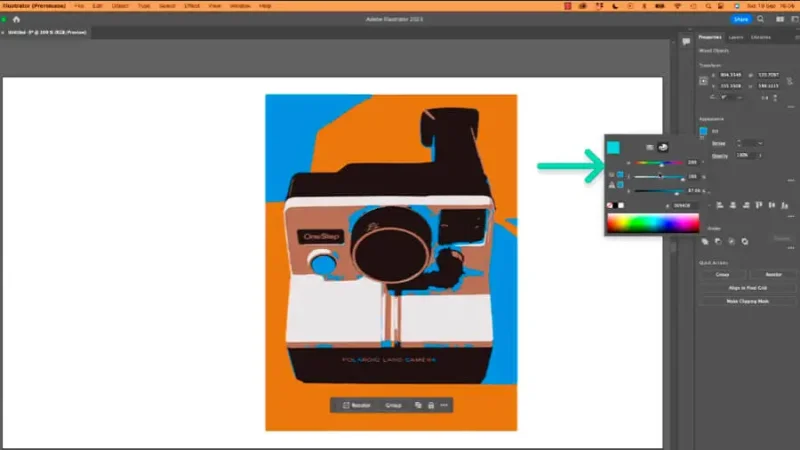Click the brightness value field
The width and height of the screenshot is (800, 450).
pyautogui.click(x=693, y=191)
